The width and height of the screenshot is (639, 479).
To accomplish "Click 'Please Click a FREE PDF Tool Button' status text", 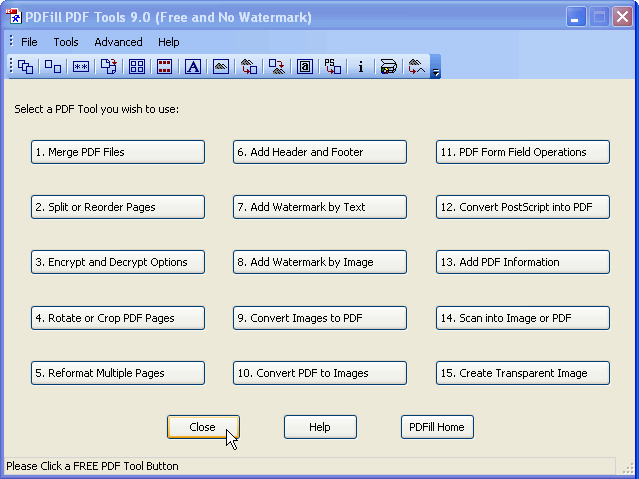I will 93,466.
